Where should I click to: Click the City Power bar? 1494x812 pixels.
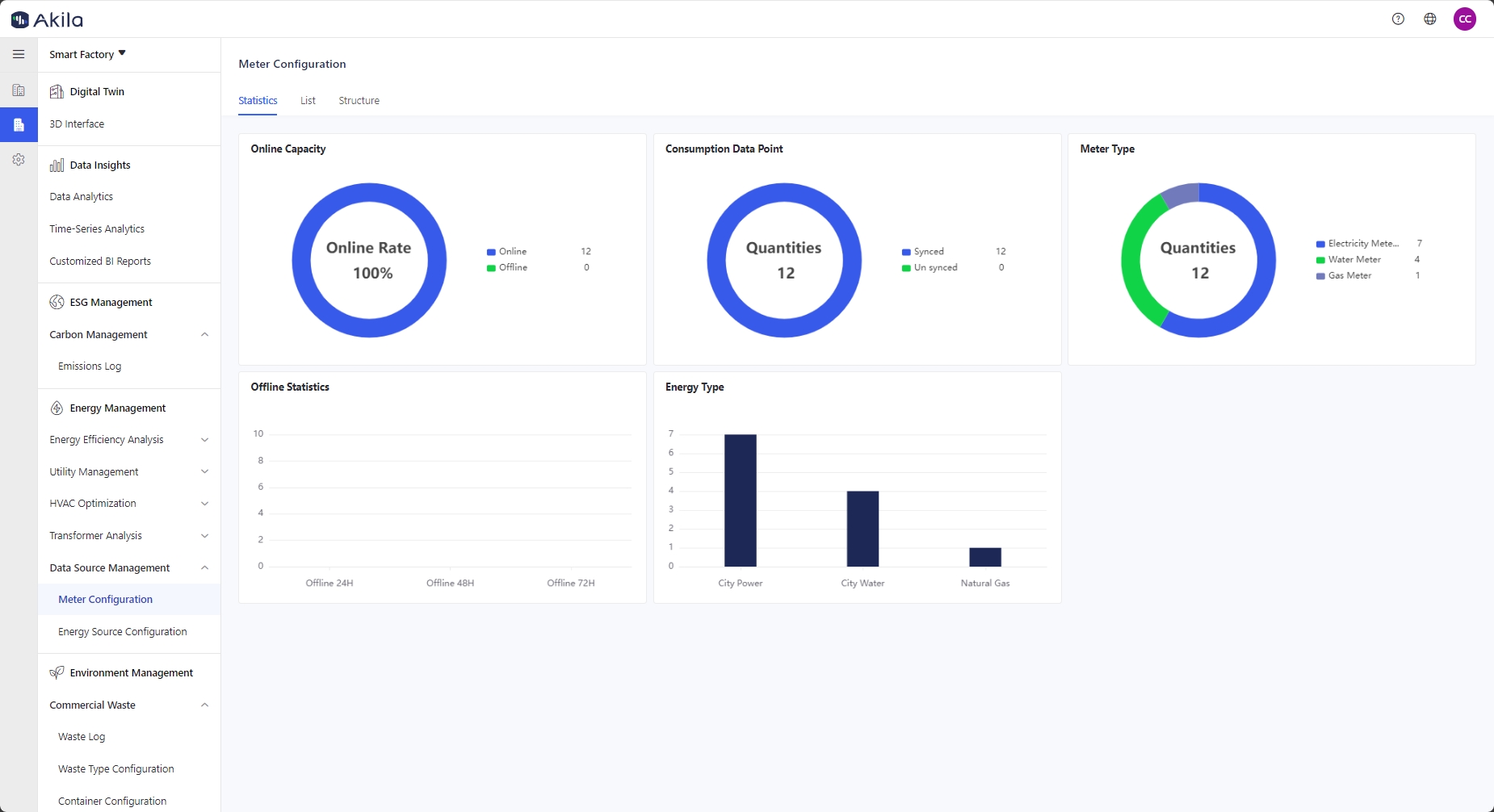(x=740, y=500)
